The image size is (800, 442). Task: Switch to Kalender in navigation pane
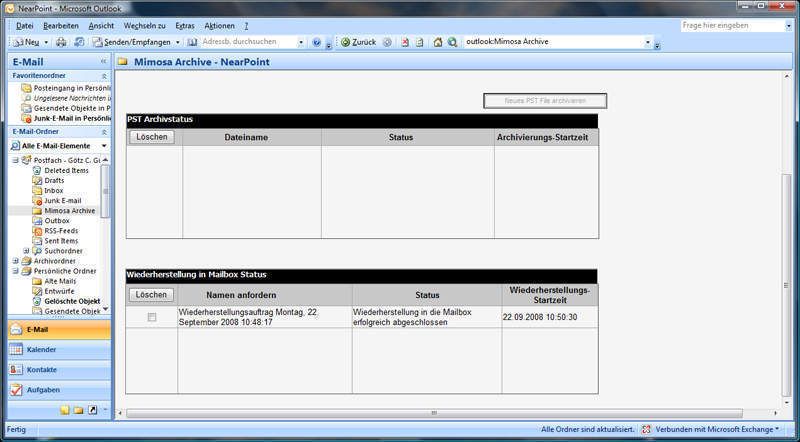coord(59,350)
